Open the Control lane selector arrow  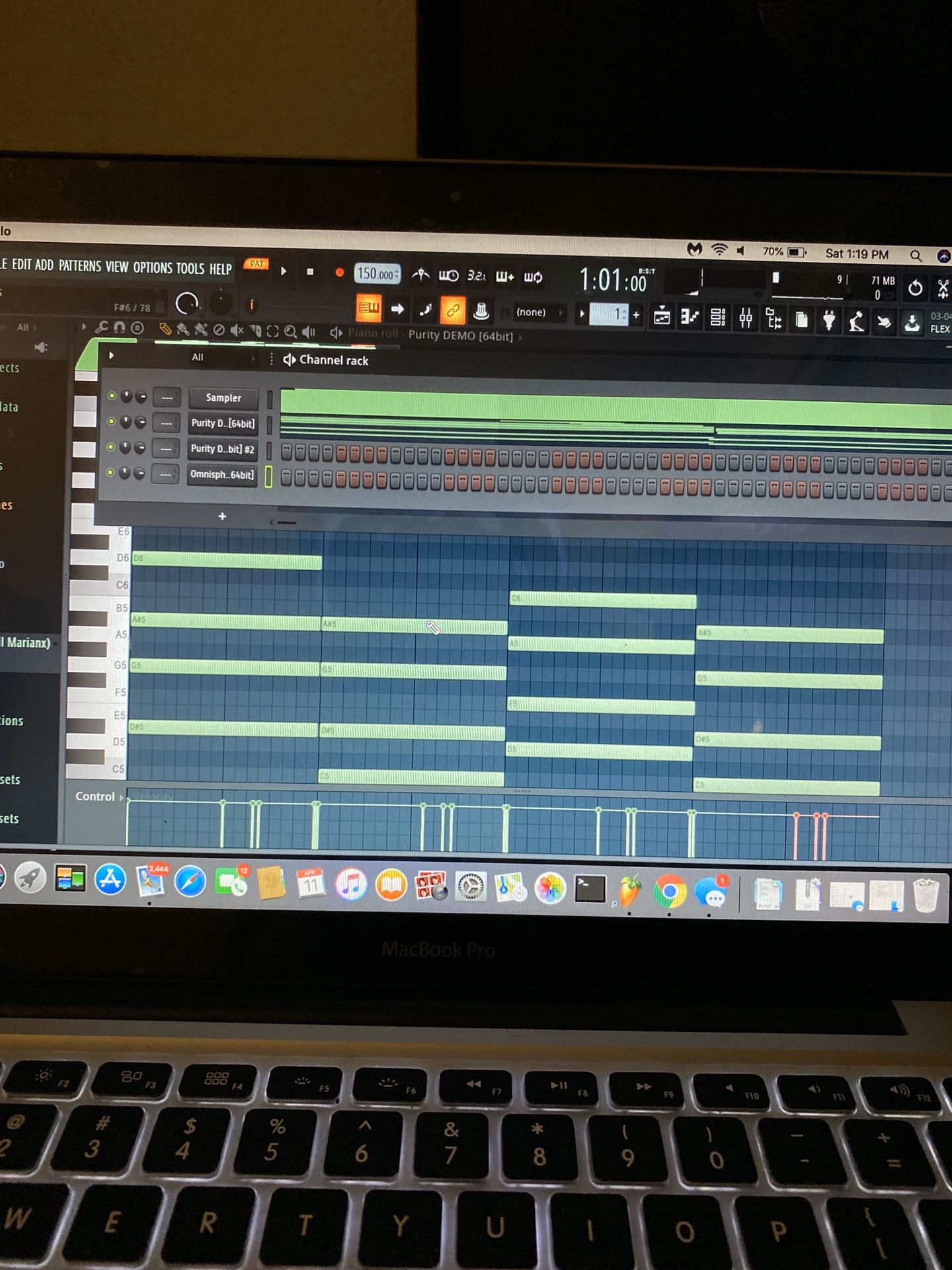[x=120, y=798]
